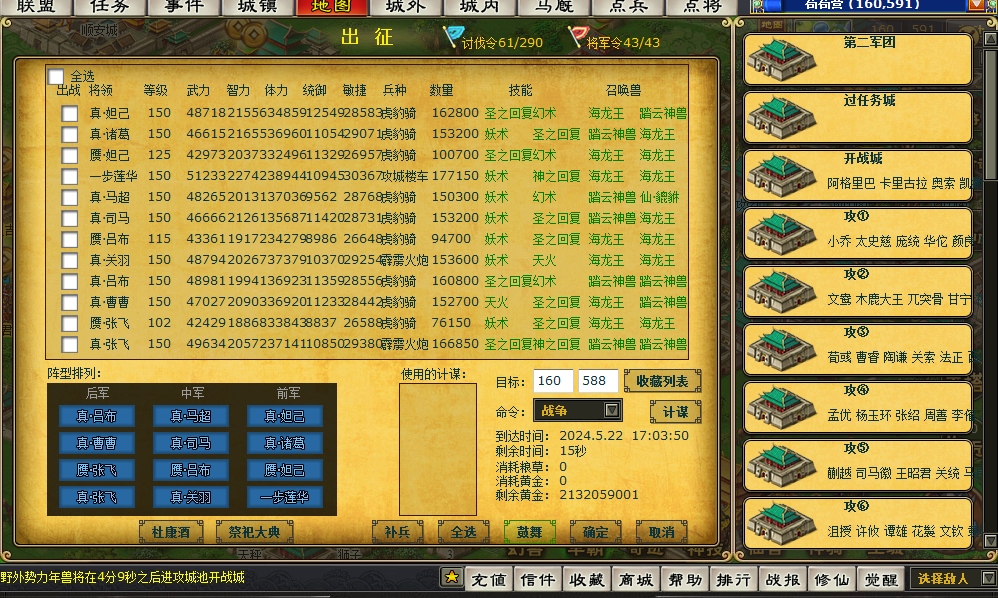The image size is (998, 598).
Task: Click the 攻⑤ city building icon
Action: click(x=782, y=466)
